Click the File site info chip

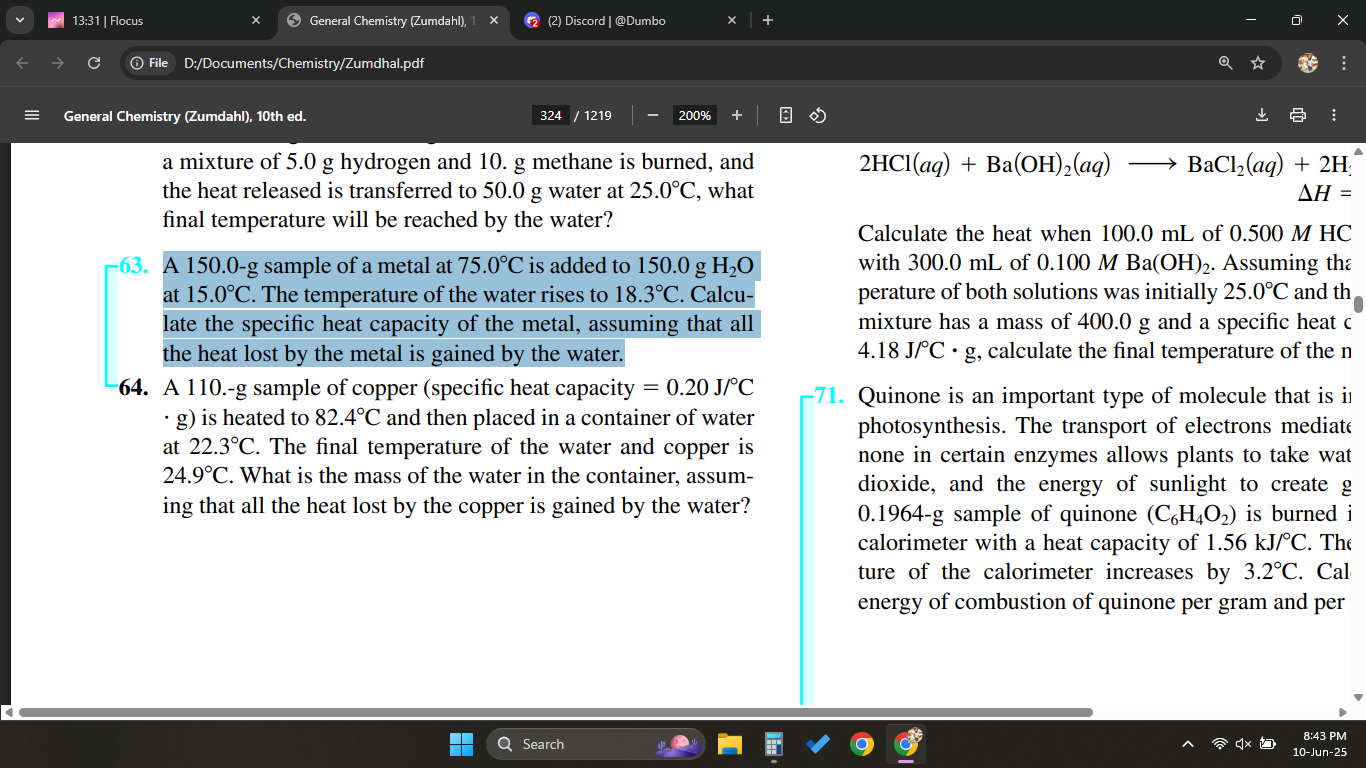[148, 63]
